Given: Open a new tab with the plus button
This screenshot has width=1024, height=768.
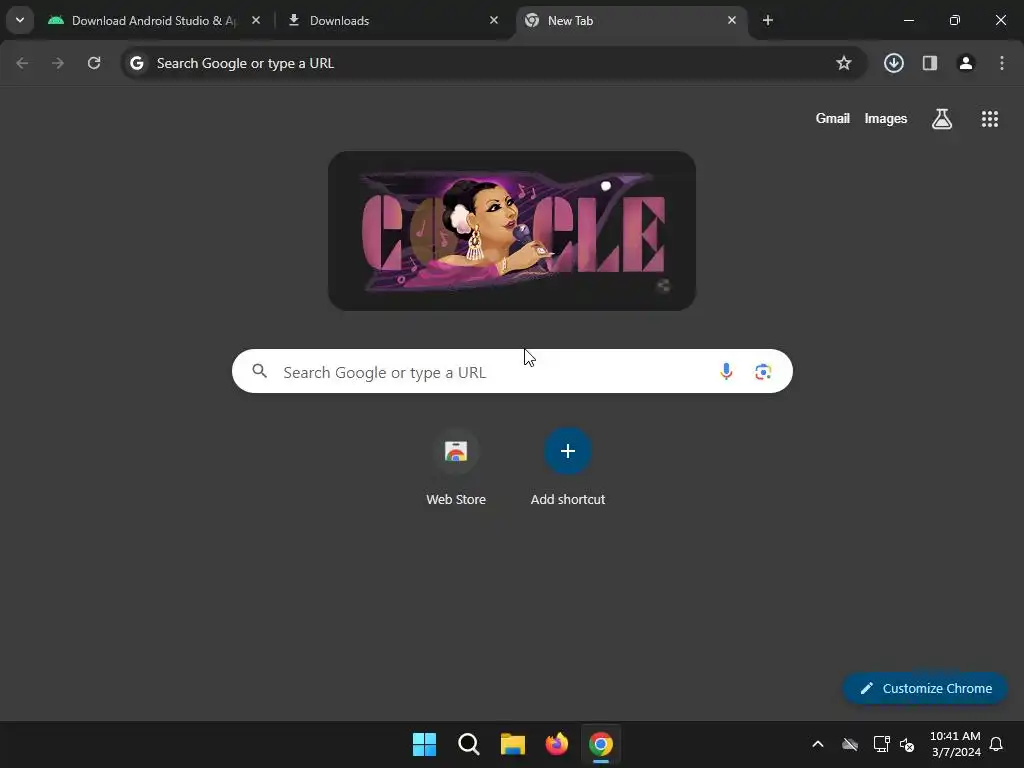Looking at the screenshot, I should [x=768, y=20].
